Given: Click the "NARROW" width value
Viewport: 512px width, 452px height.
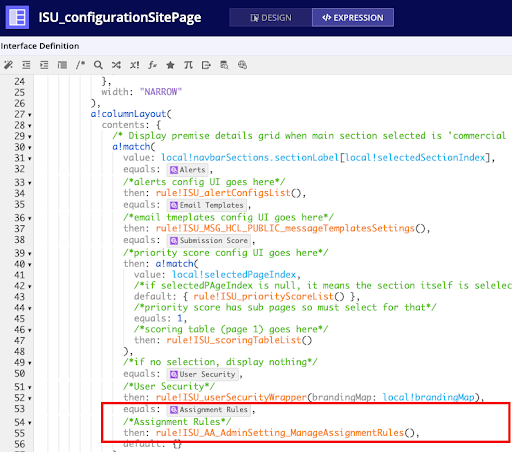Looking at the screenshot, I should click(161, 92).
